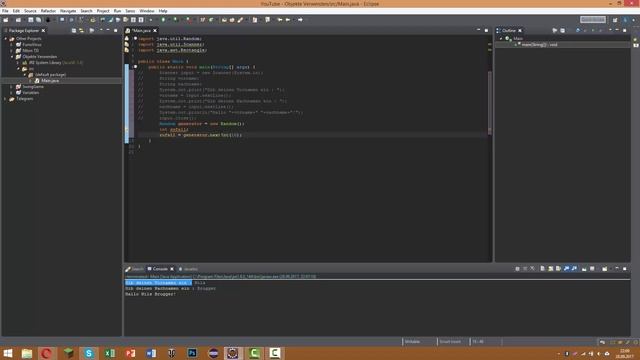Toggle Scroll Lock in Console toolbar
This screenshot has width=640, height=360.
551,269
